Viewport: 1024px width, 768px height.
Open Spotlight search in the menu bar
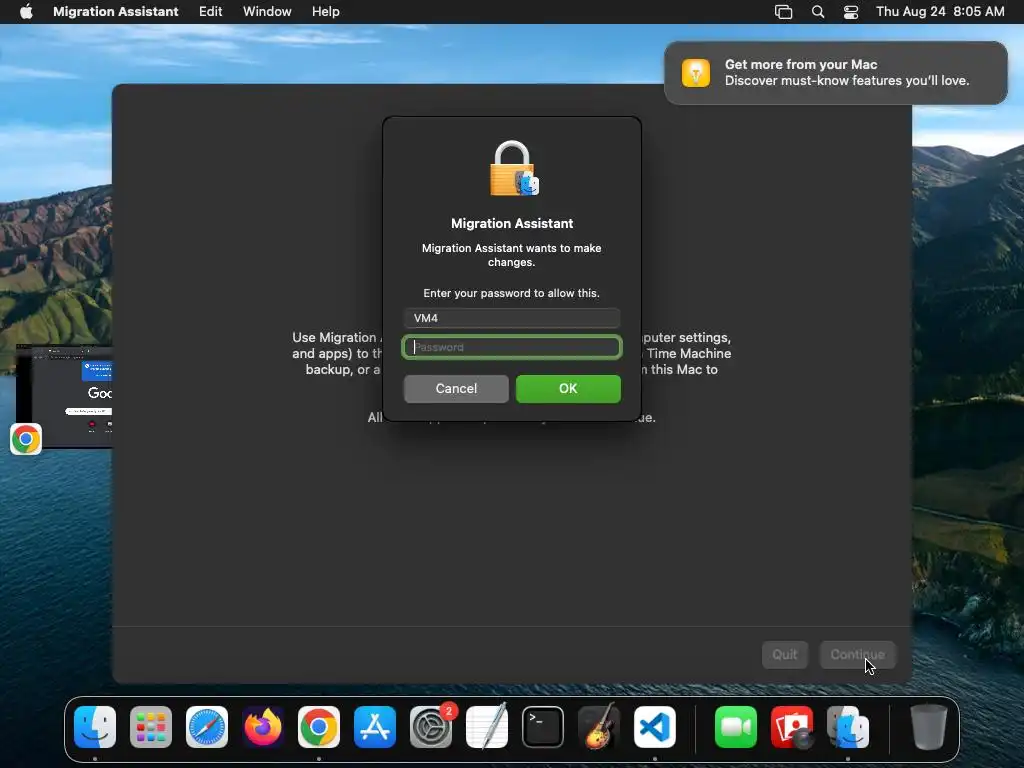pos(818,11)
